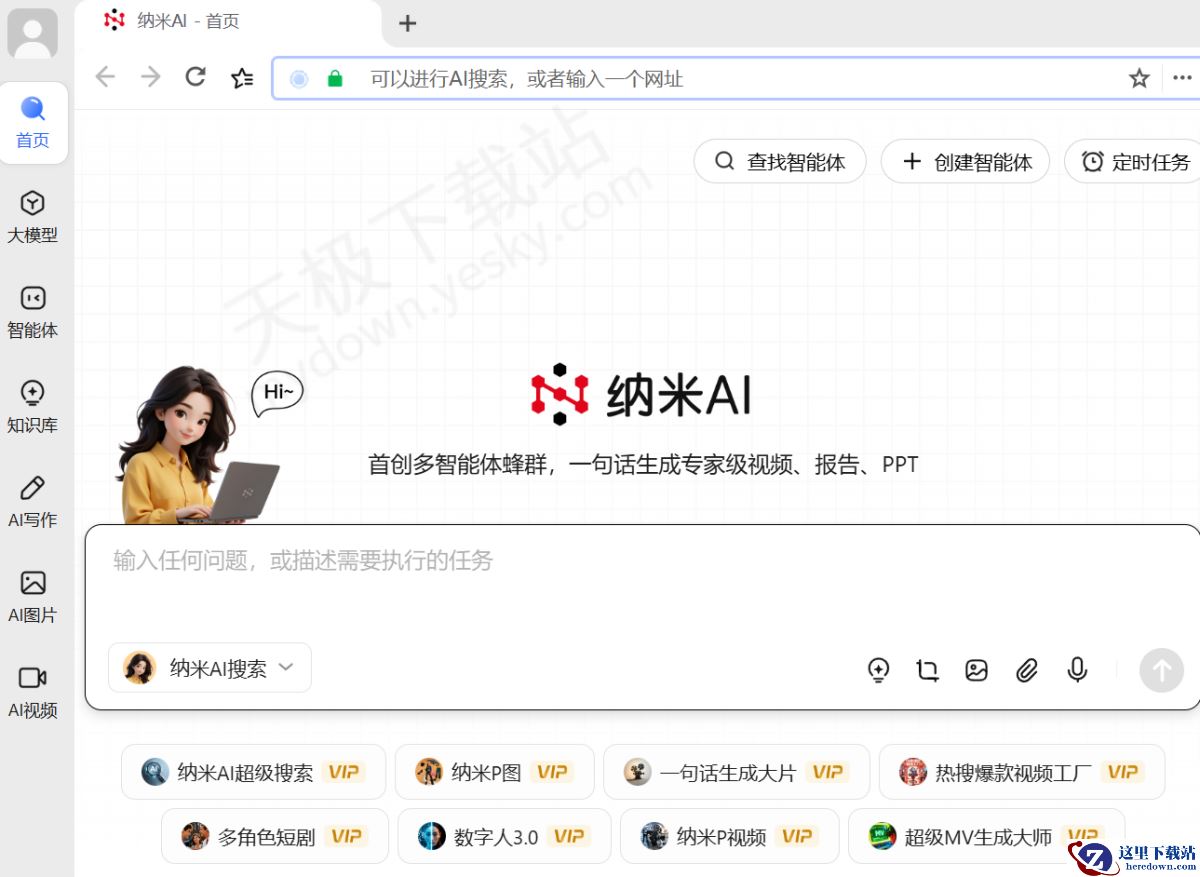Click the user profile avatar icon
This screenshot has width=1200, height=877.
tap(32, 33)
